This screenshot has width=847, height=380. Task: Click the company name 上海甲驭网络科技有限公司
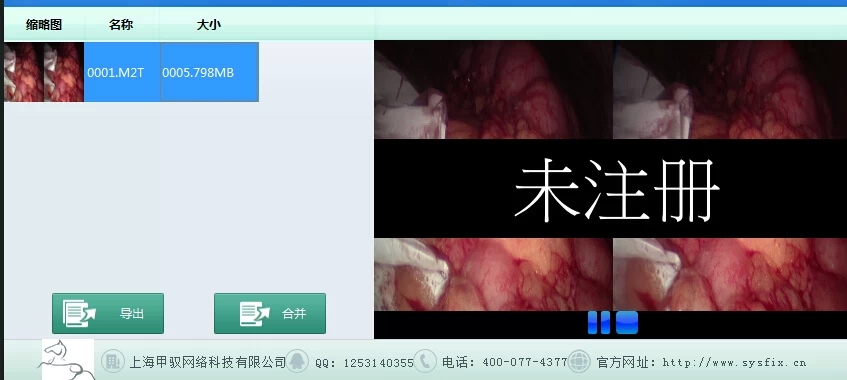[x=207, y=362]
